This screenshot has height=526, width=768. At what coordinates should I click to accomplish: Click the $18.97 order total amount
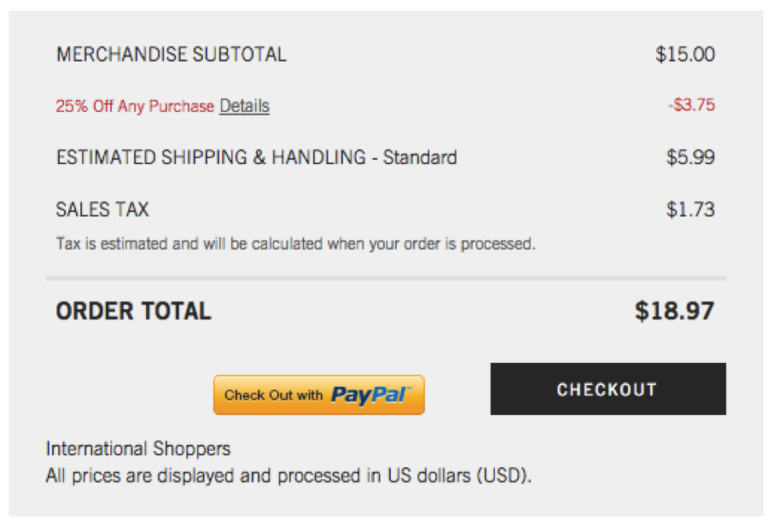coord(674,312)
